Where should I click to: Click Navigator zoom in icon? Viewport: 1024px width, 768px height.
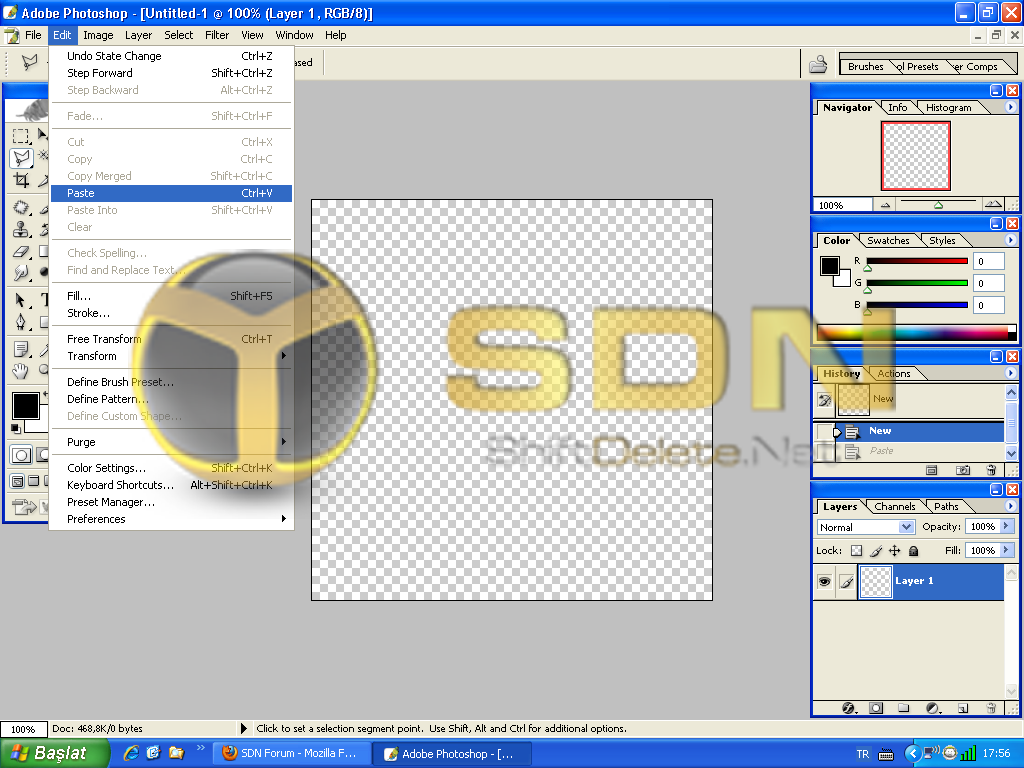coord(993,204)
